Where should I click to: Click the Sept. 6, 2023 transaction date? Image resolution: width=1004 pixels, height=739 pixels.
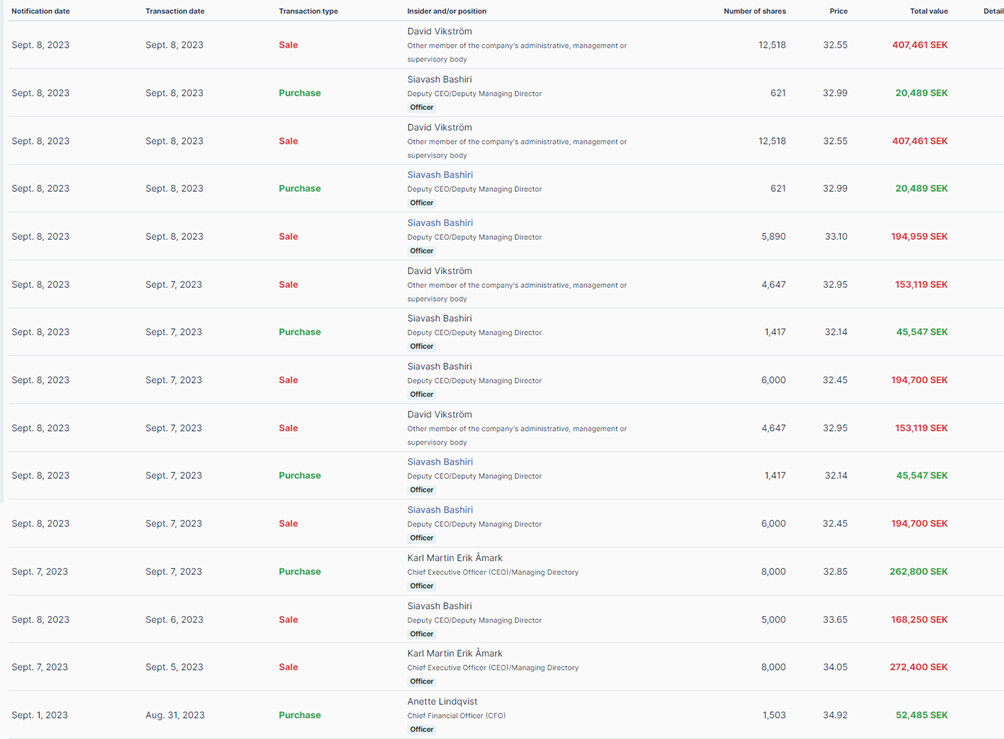174,620
